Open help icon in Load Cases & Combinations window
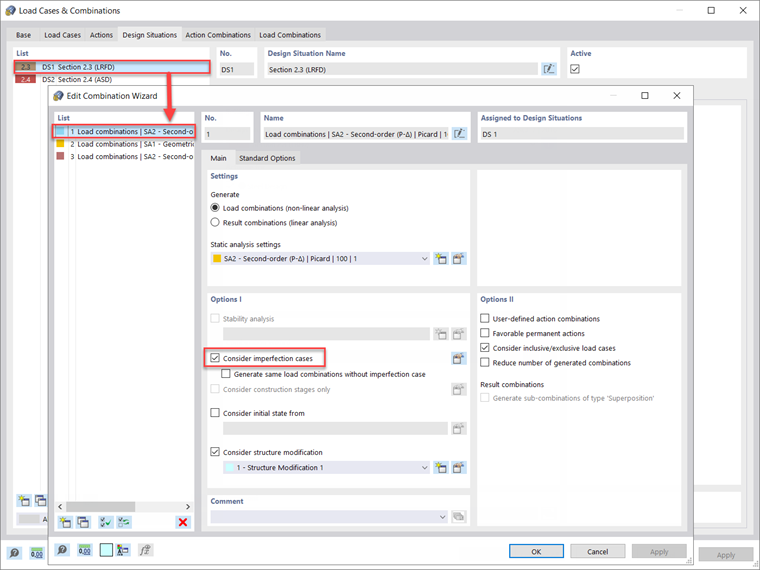Screen dimensions: 760x570 (x=14, y=553)
